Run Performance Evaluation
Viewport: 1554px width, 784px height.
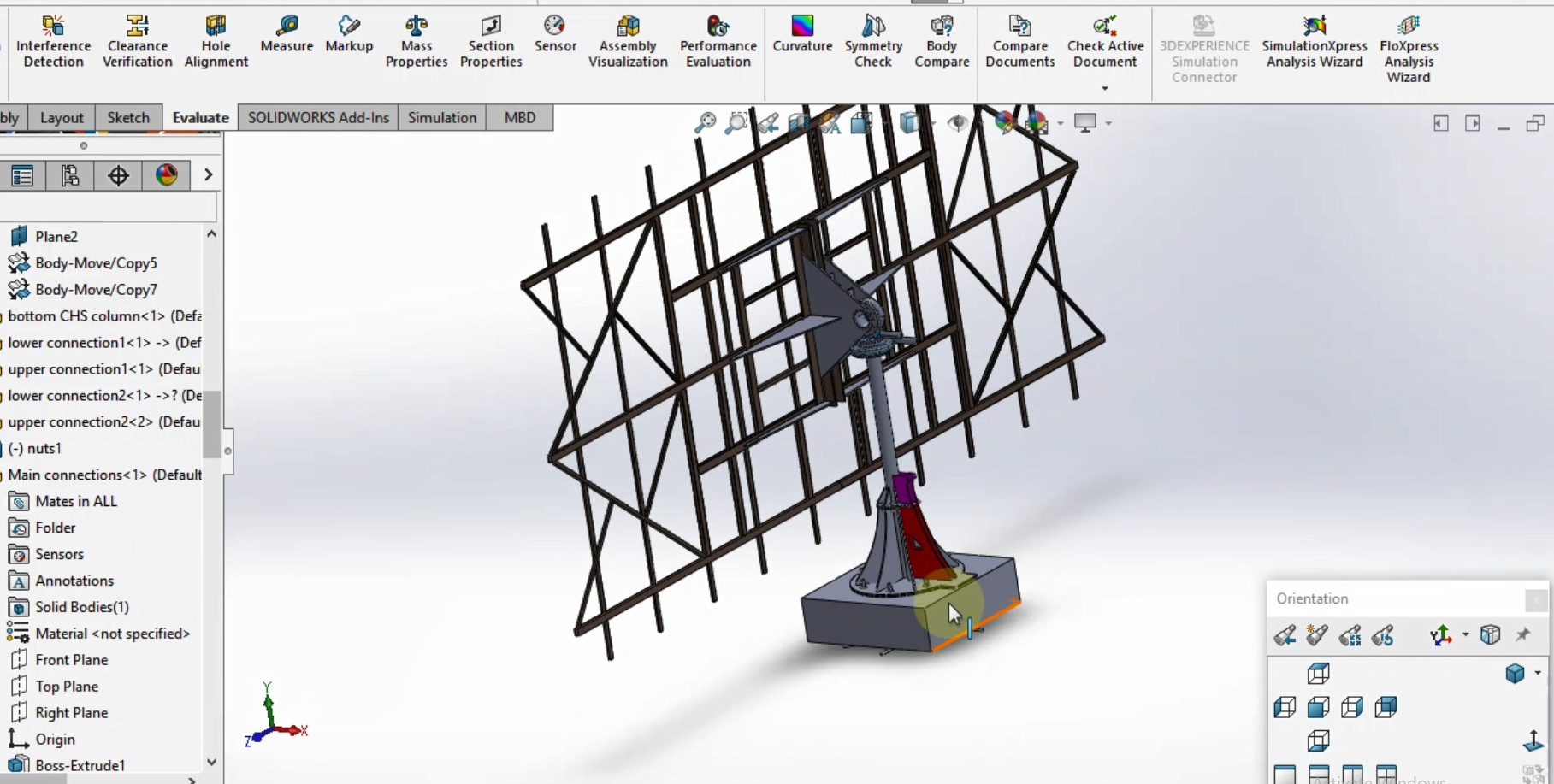718,41
